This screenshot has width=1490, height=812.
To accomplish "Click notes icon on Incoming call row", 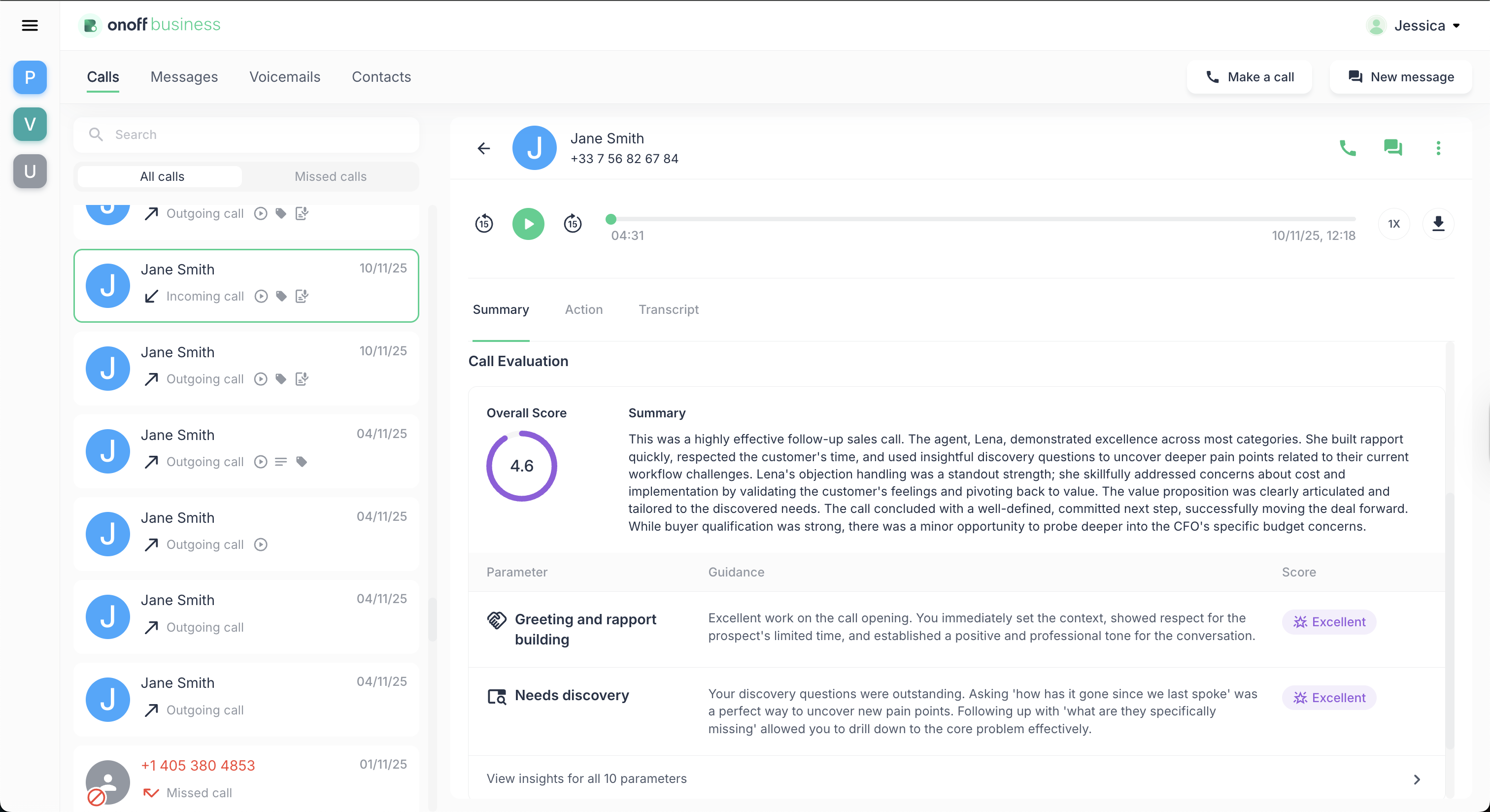I will click(x=302, y=296).
